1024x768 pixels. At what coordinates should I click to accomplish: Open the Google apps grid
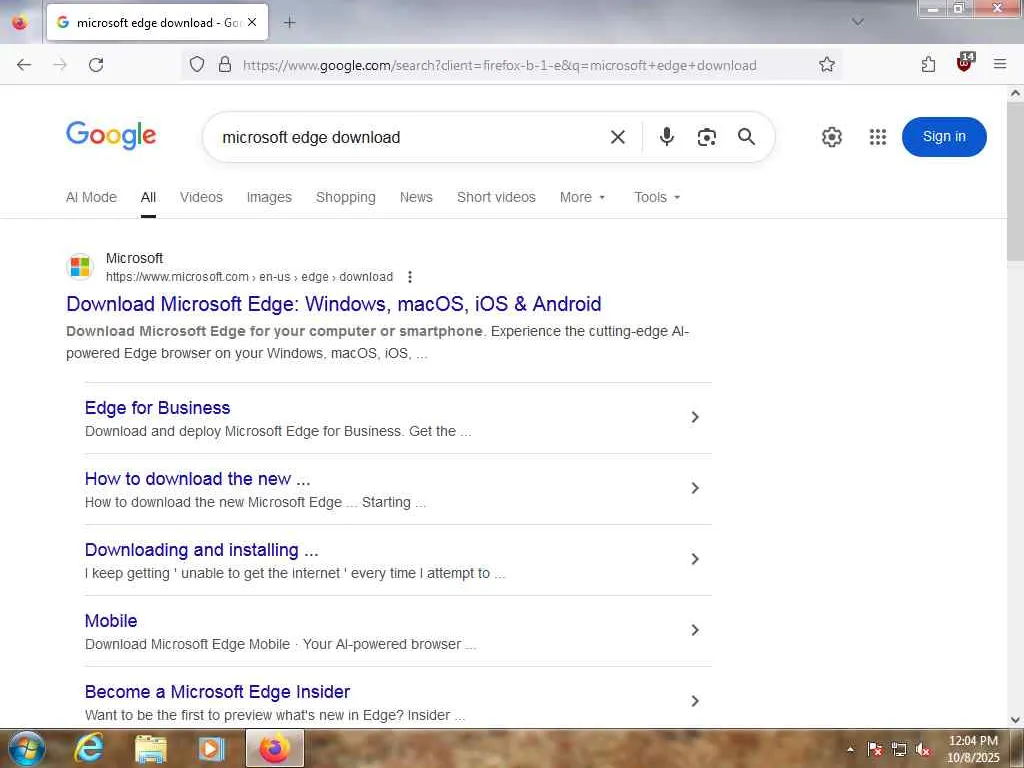(878, 137)
